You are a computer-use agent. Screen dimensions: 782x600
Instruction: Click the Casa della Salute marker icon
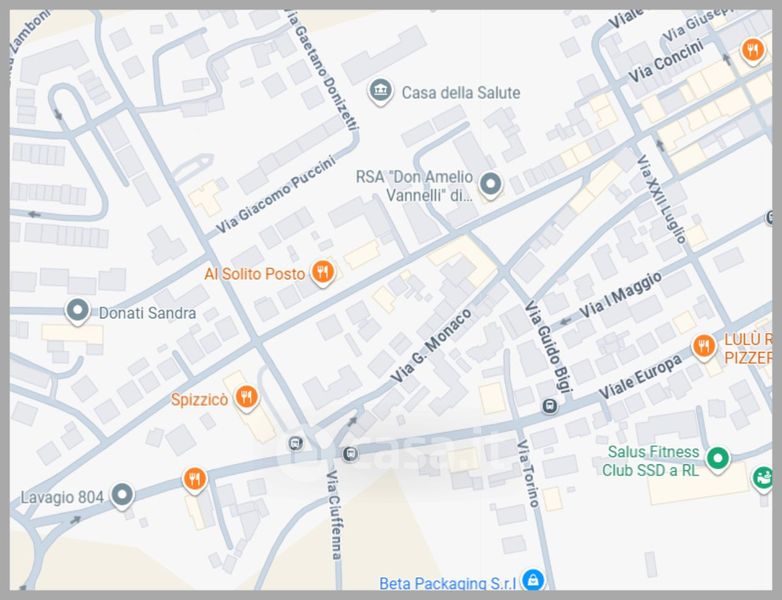(x=380, y=93)
